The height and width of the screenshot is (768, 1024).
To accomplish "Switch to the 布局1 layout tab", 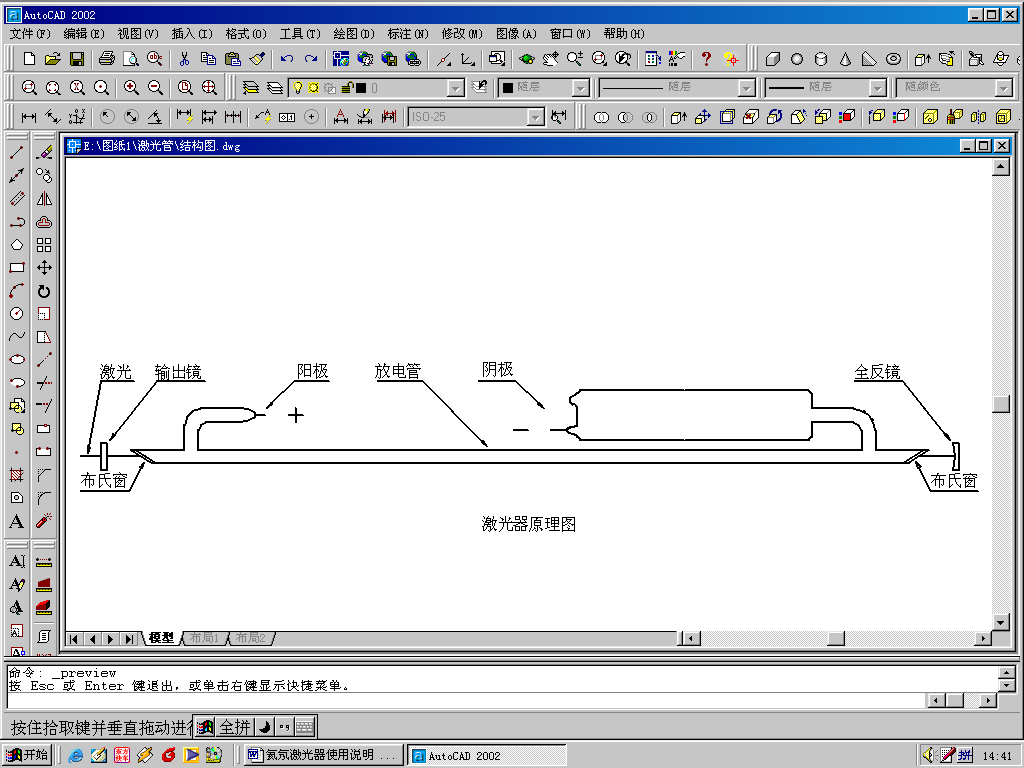I will (x=204, y=638).
